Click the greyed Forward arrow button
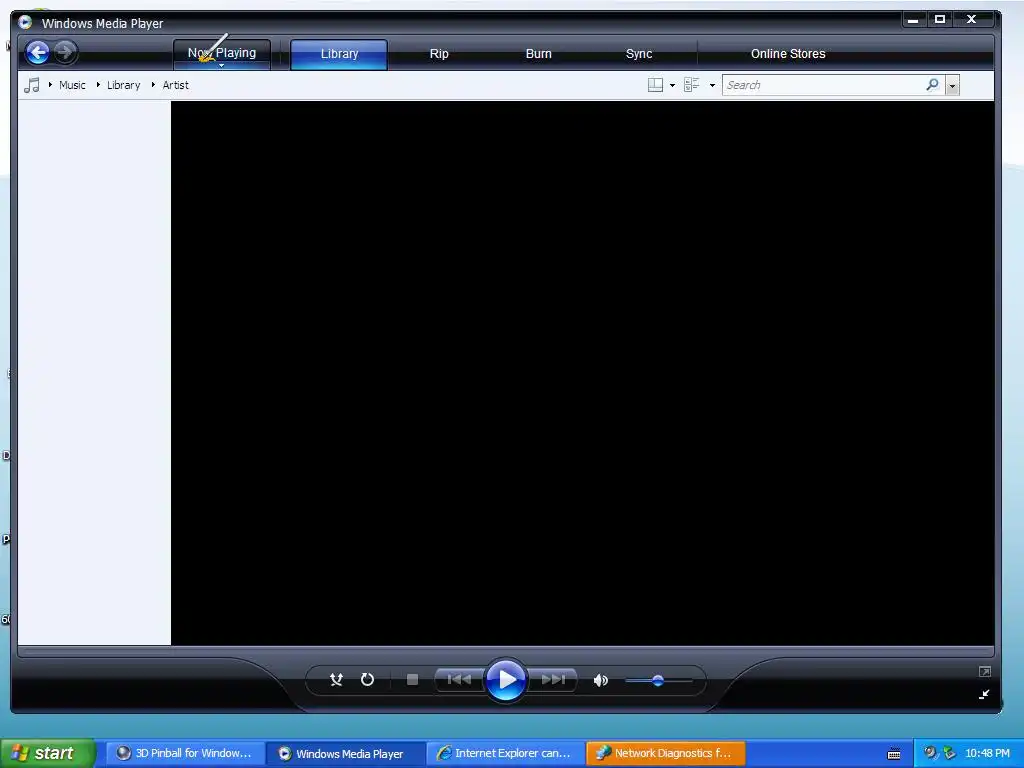Screen dimensions: 1024x768 tap(65, 52)
